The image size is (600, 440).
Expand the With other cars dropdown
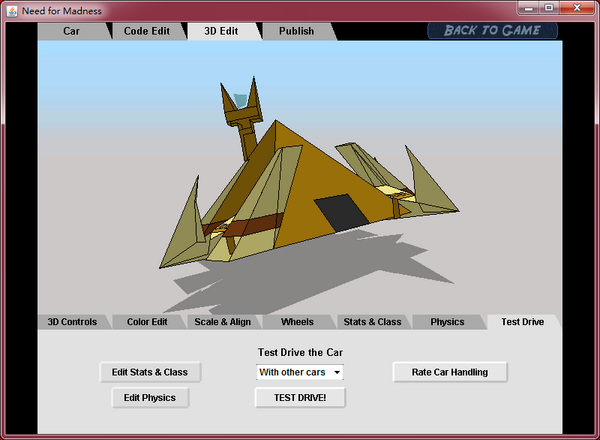tap(300, 372)
